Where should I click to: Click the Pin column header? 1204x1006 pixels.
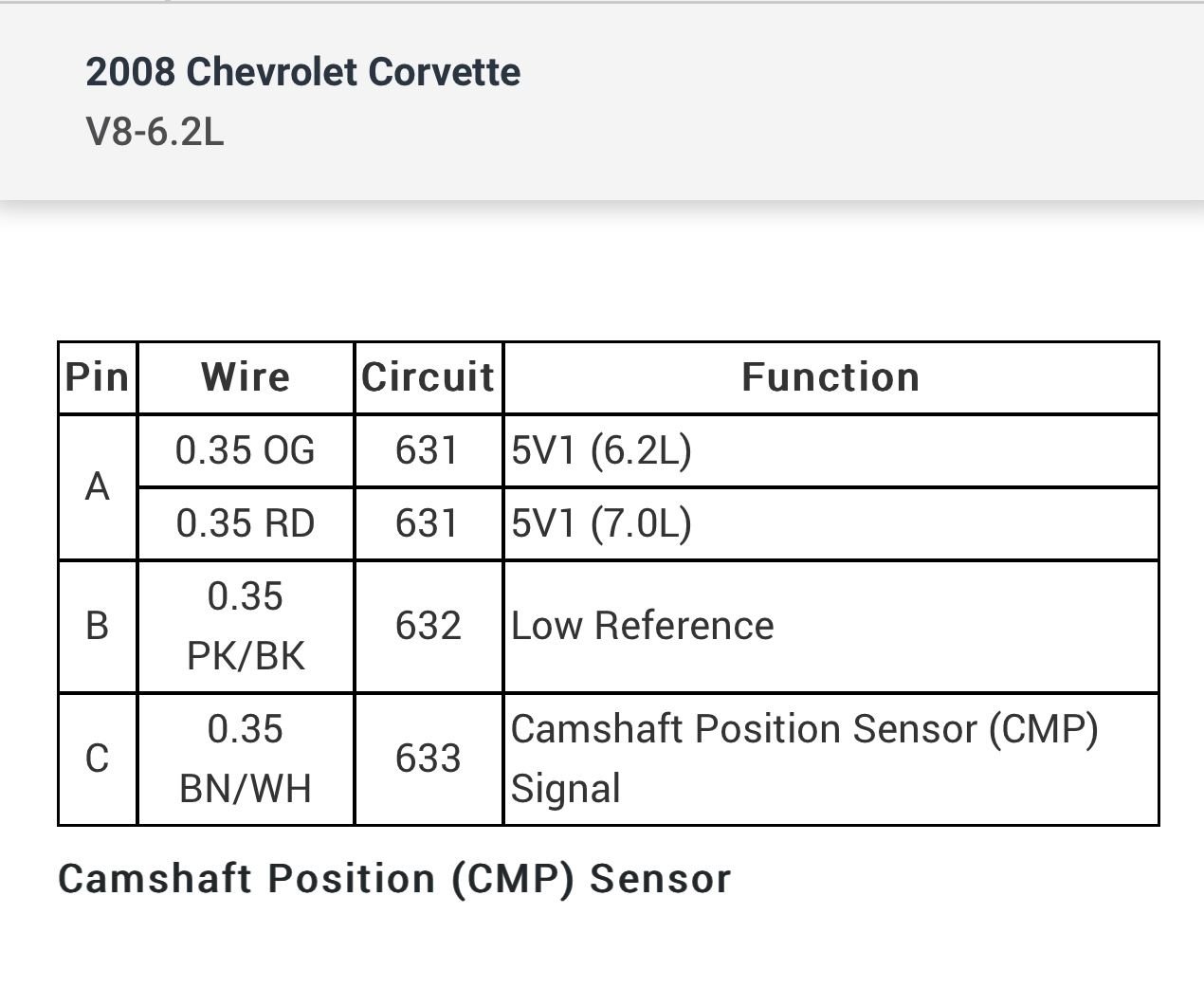[x=97, y=377]
